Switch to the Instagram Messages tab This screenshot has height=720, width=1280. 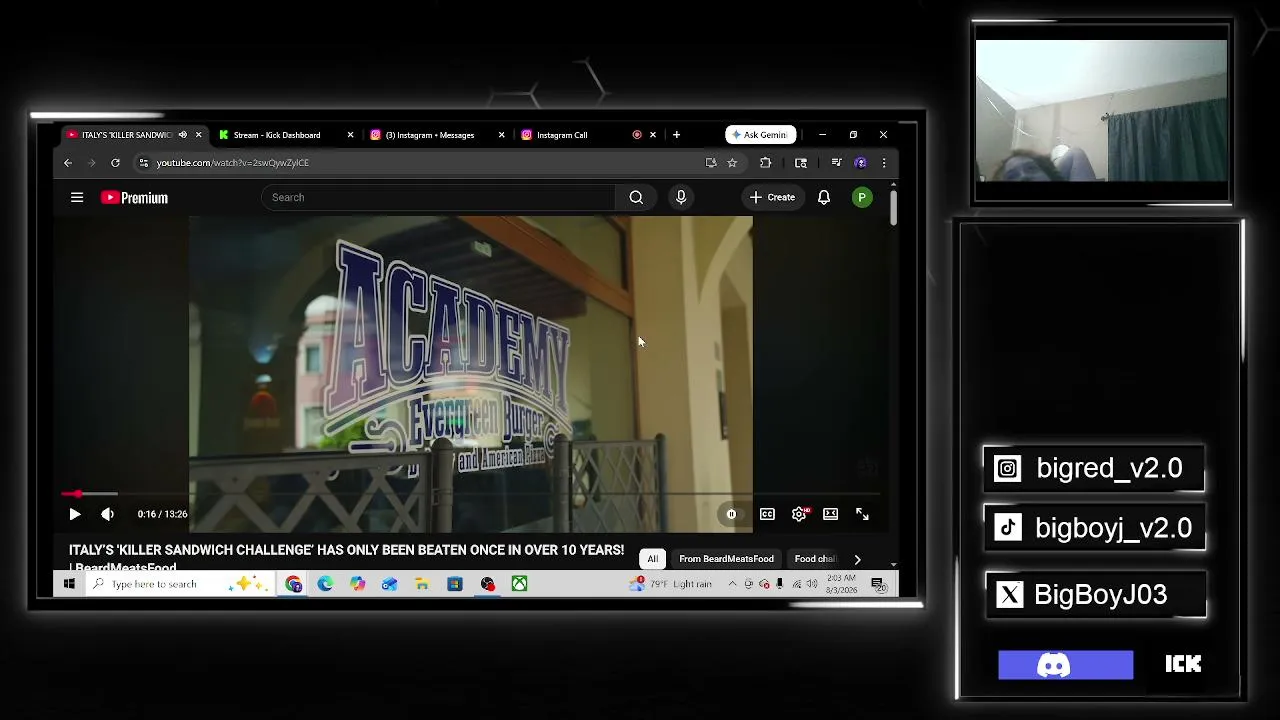click(x=430, y=135)
